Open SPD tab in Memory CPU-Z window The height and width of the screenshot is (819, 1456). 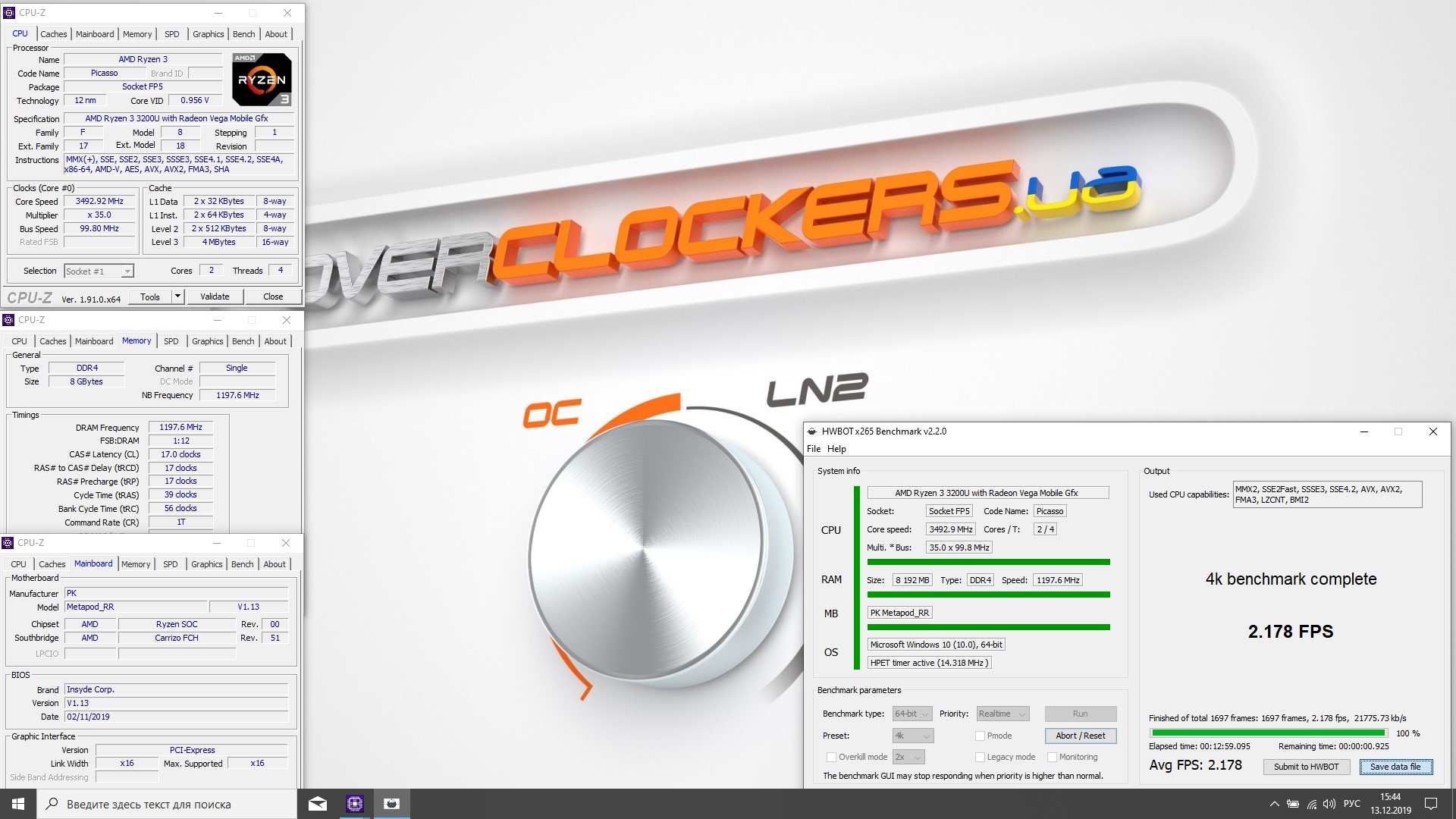171,341
